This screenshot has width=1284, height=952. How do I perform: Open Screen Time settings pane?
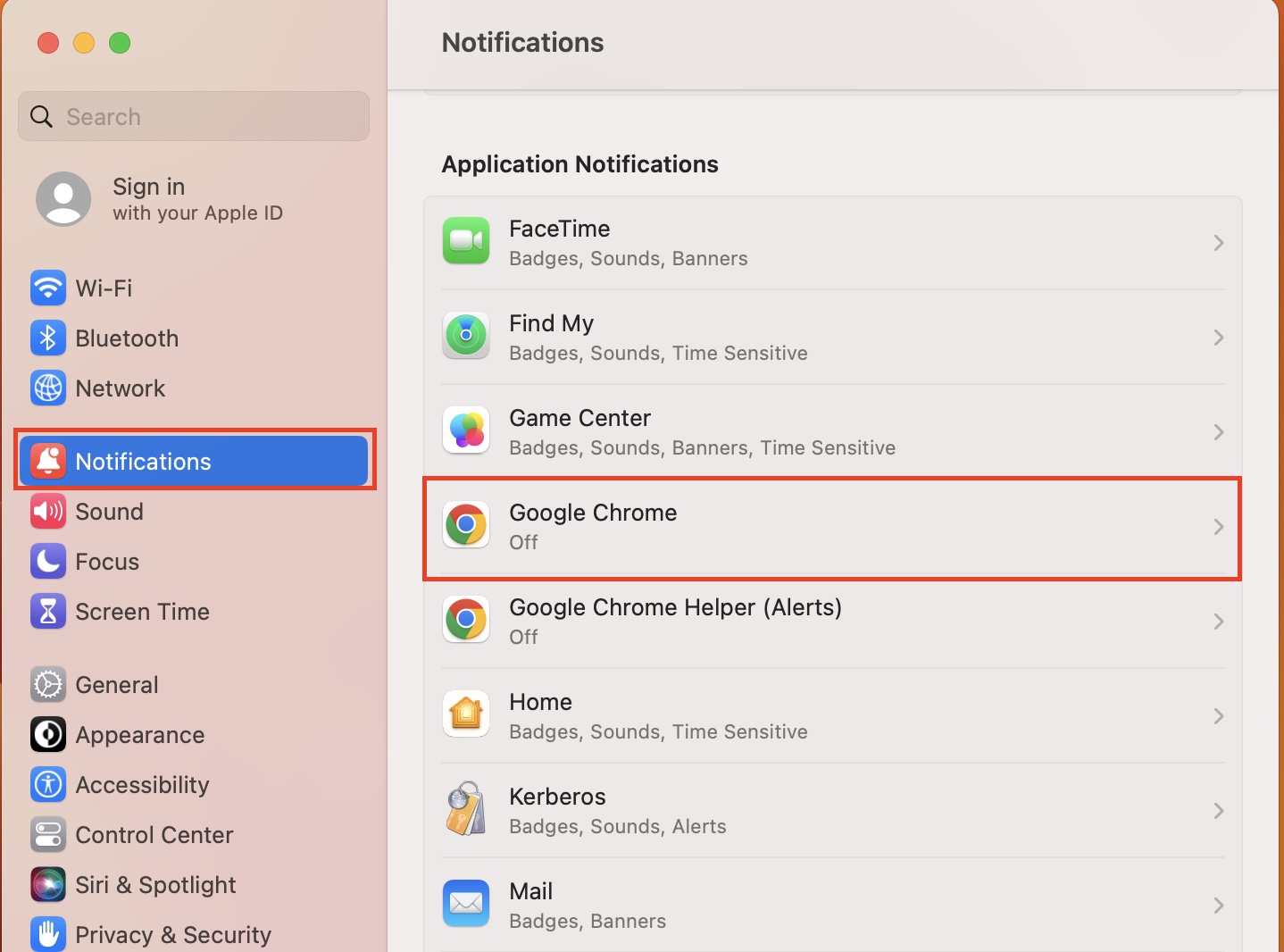coord(142,612)
